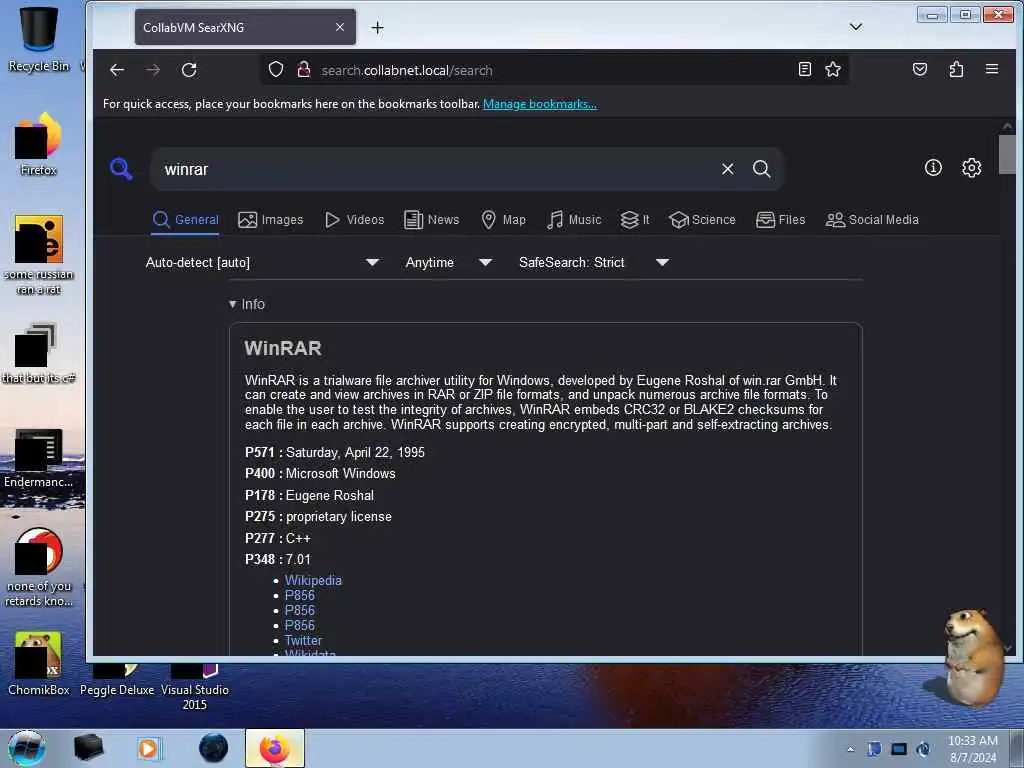
Task: Open the SafeSearch: Strict dropdown
Action: tap(593, 263)
